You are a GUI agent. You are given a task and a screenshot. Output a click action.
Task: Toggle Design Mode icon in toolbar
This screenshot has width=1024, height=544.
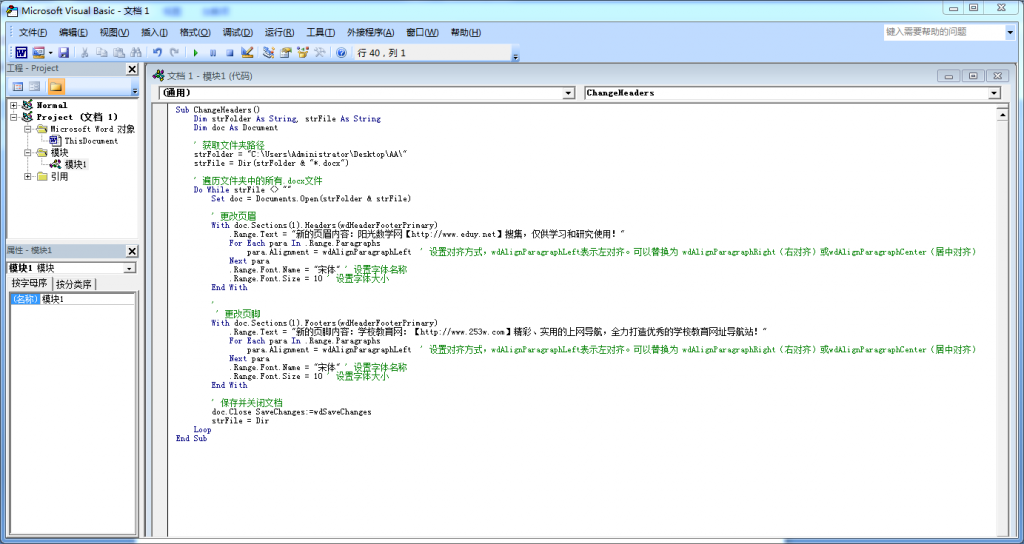(246, 52)
